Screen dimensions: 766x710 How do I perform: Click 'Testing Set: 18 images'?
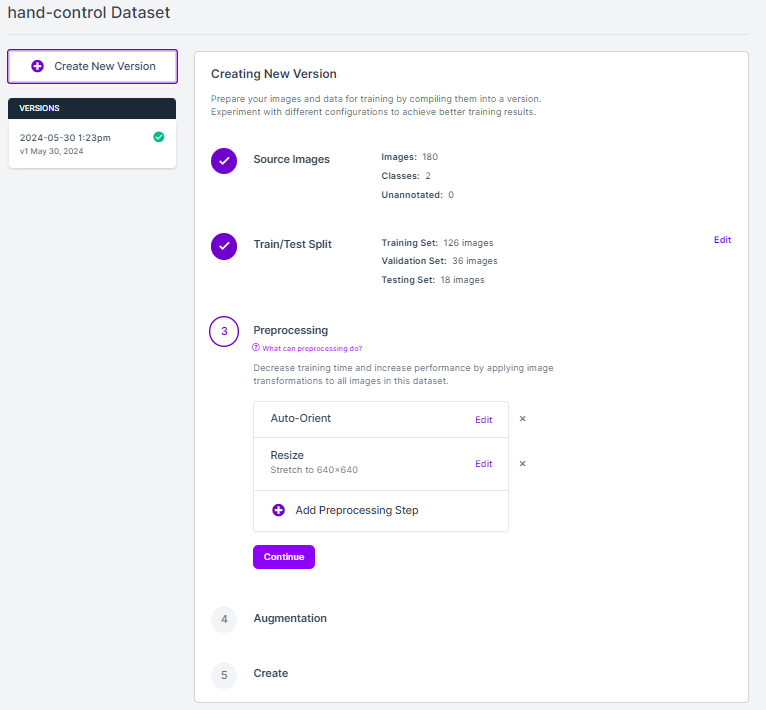433,280
